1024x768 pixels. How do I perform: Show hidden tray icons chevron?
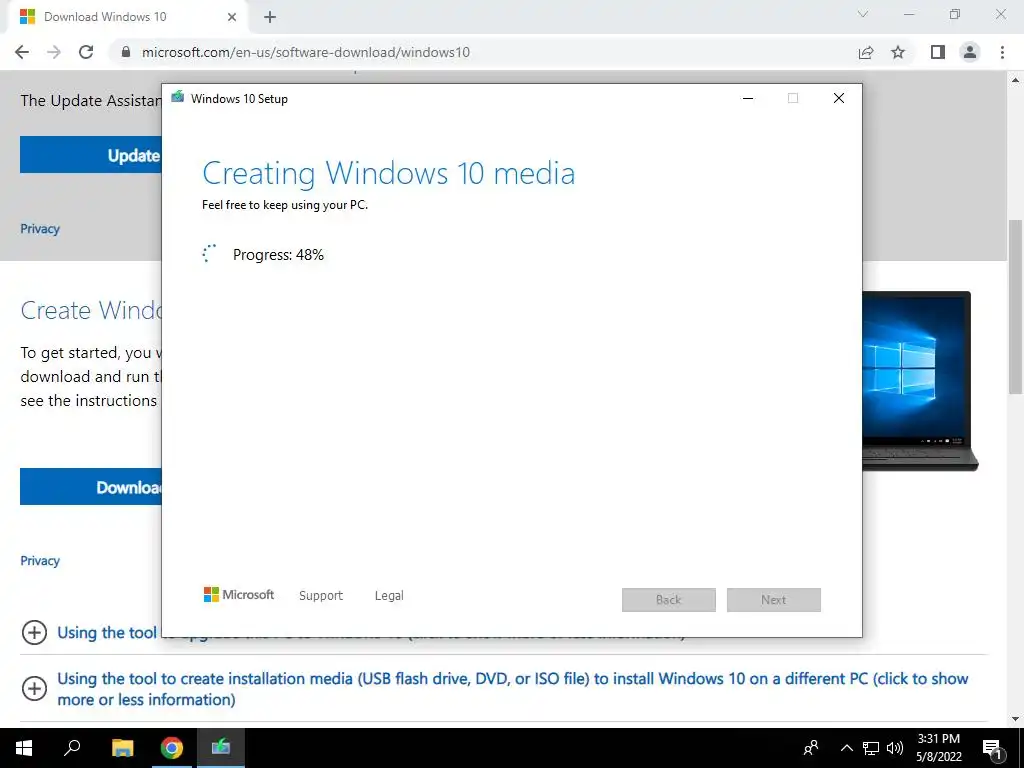coord(846,748)
